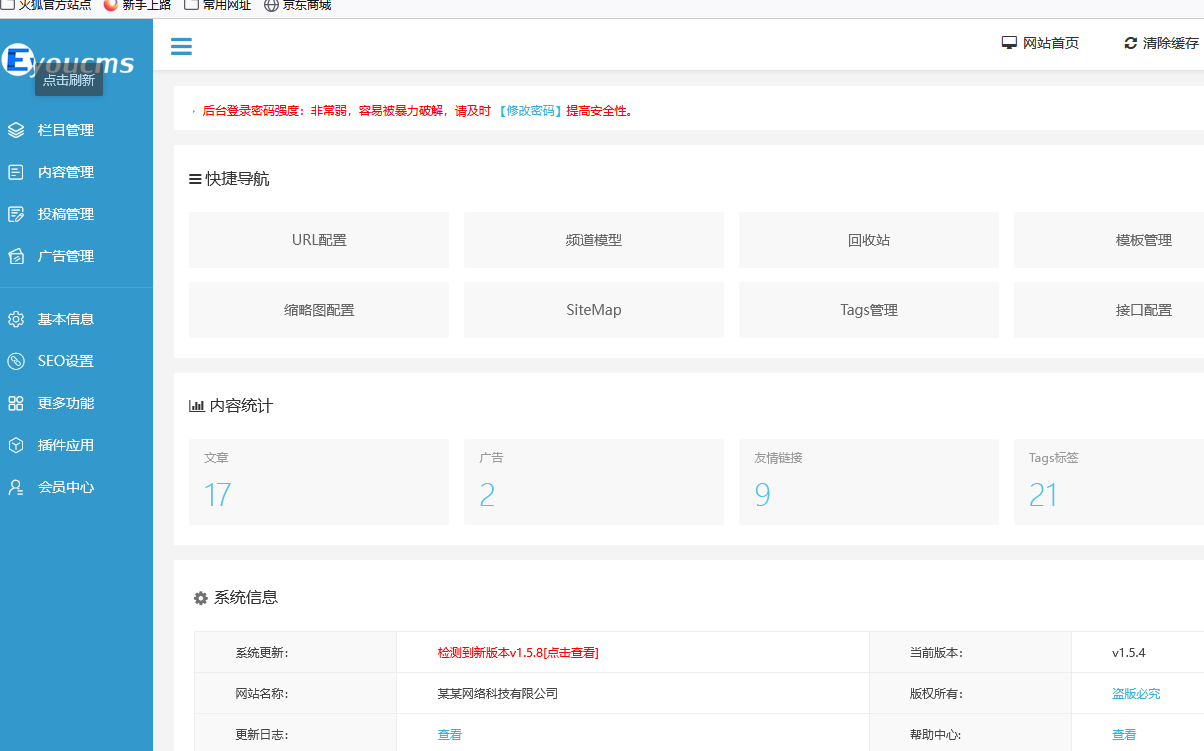The width and height of the screenshot is (1204, 751).
Task: Click the 基本信息 gear icon
Action: click(16, 319)
